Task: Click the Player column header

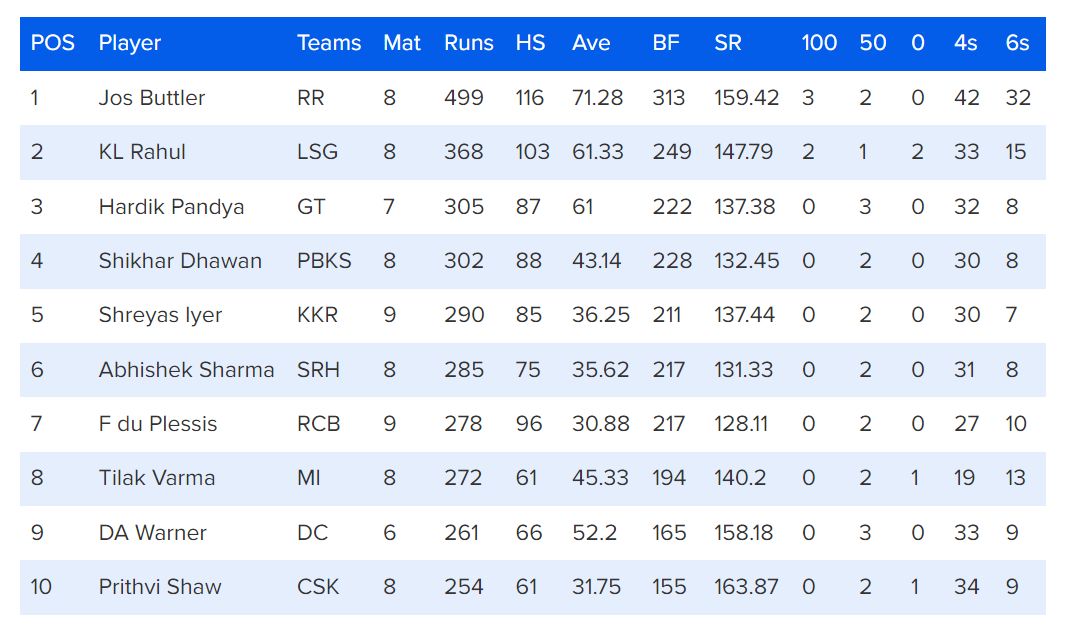Action: tap(130, 43)
